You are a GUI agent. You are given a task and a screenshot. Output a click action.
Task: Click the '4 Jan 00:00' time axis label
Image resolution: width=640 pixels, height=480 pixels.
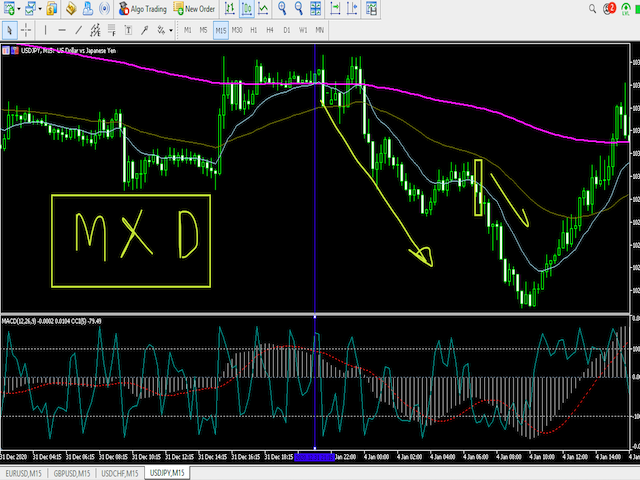376,457
